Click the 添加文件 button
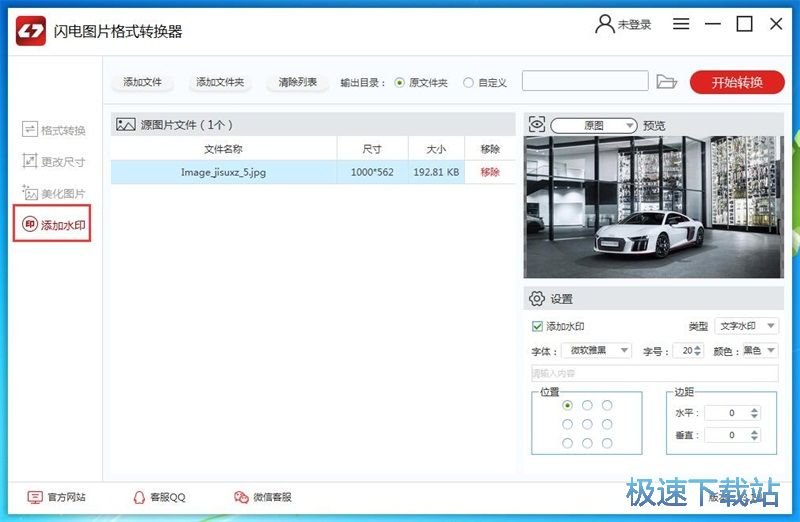800x522 pixels. tap(142, 82)
